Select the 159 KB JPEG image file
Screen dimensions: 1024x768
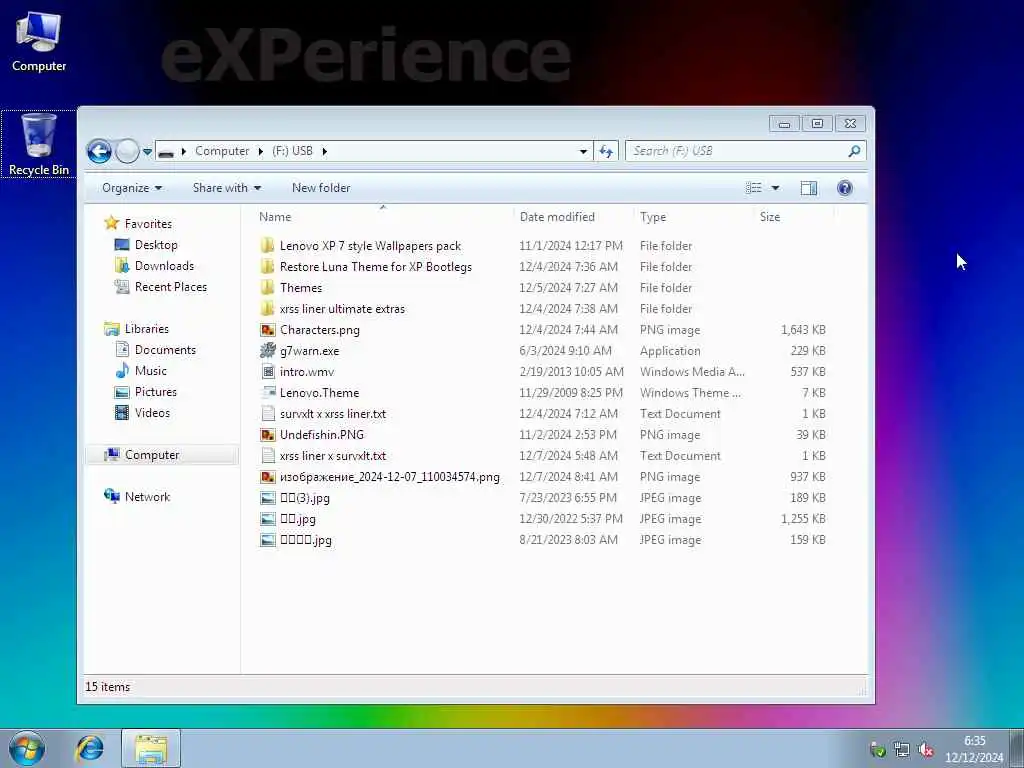(306, 540)
